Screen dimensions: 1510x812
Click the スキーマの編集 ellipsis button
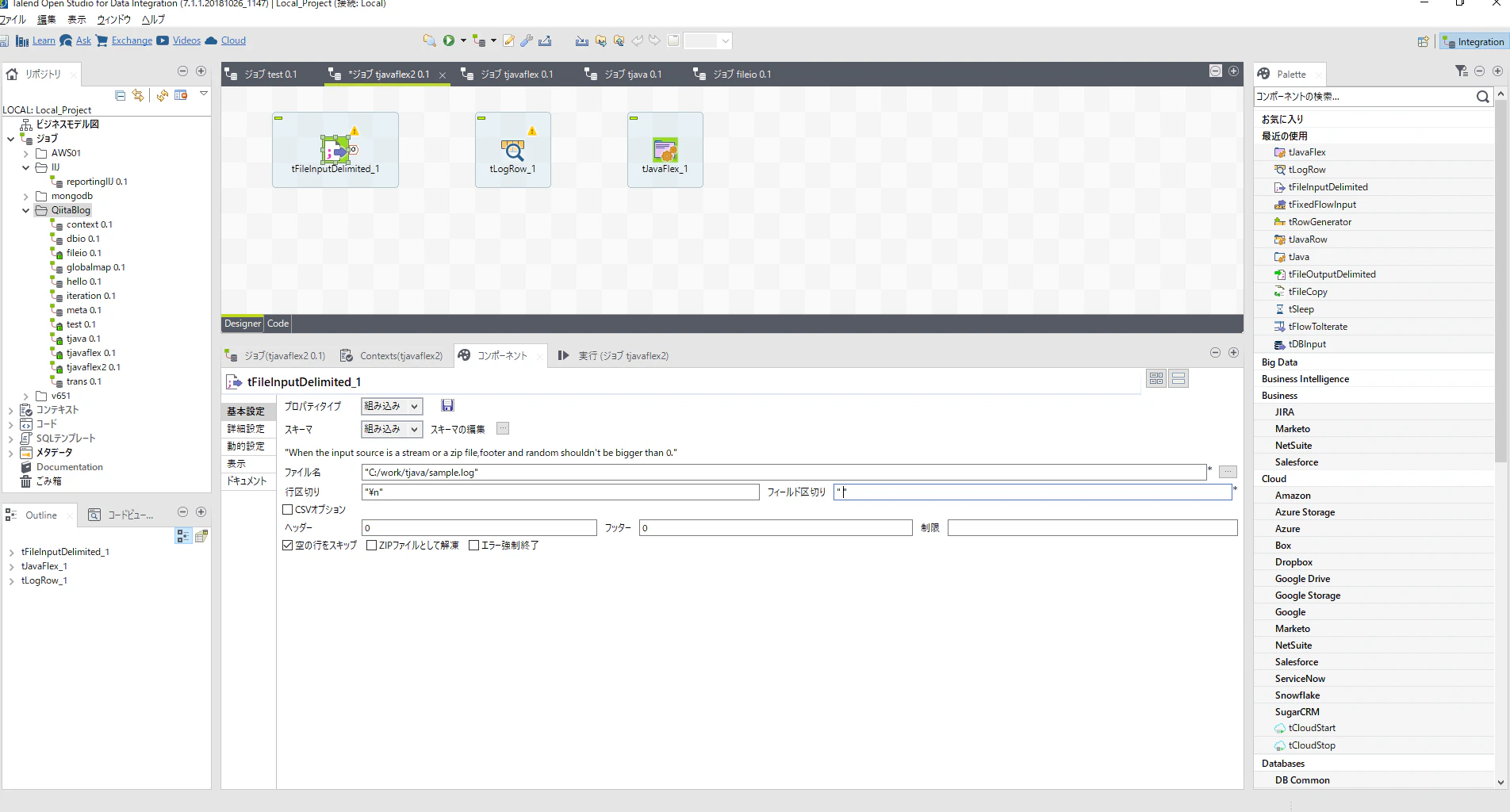coord(503,429)
